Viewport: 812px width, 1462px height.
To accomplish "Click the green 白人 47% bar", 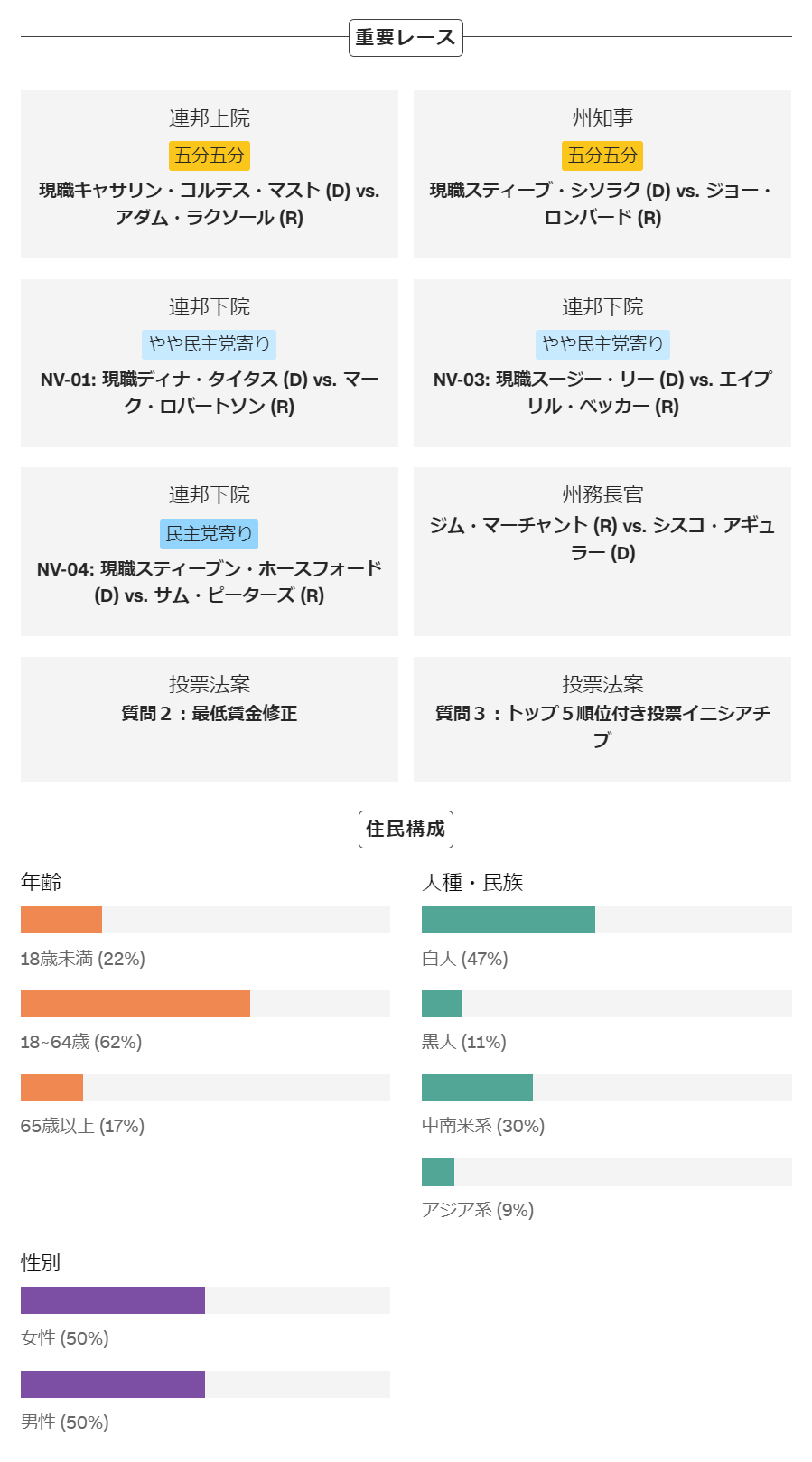I will click(x=509, y=920).
